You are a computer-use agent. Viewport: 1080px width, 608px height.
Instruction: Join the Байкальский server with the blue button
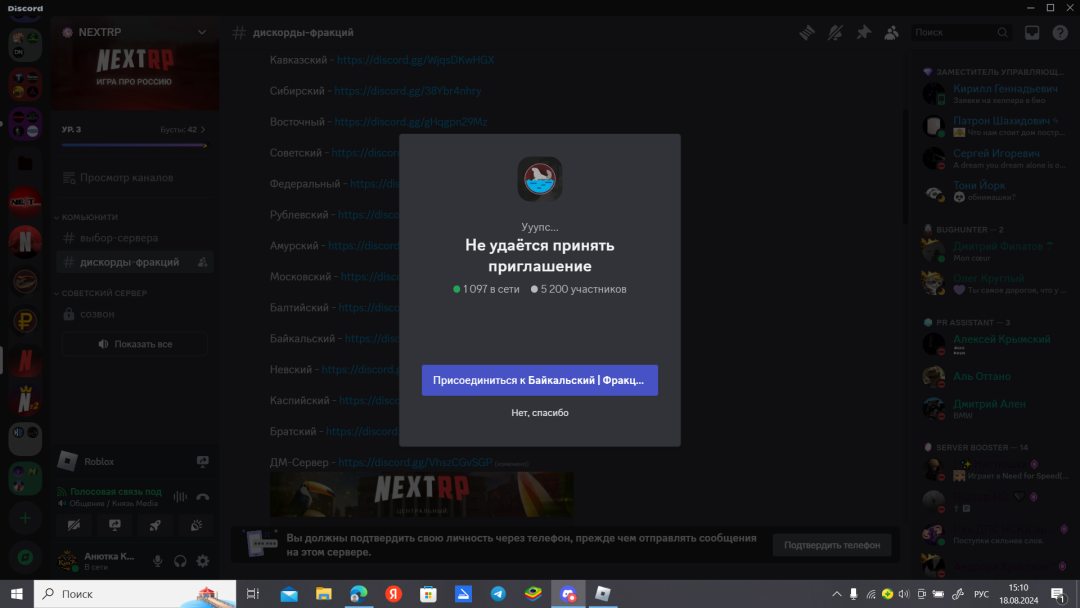540,380
